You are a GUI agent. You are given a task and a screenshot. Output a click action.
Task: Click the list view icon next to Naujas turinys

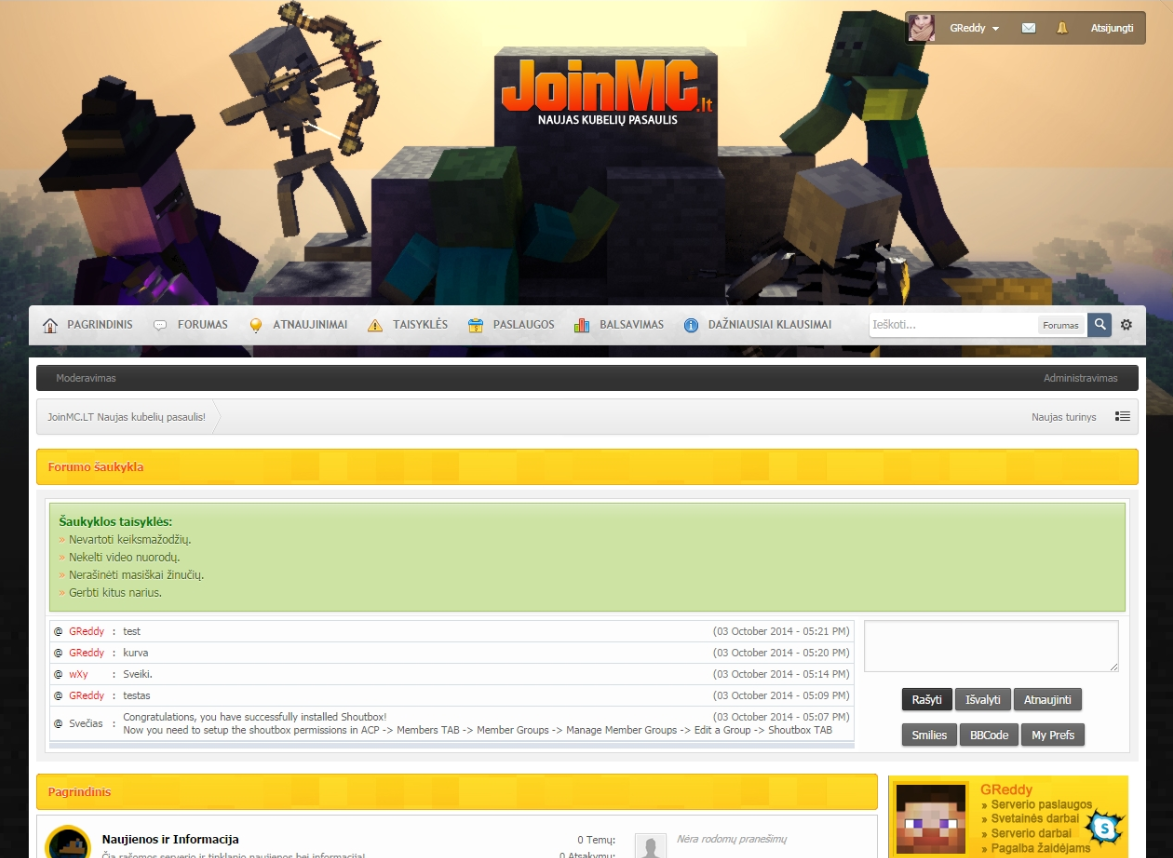(x=1122, y=417)
